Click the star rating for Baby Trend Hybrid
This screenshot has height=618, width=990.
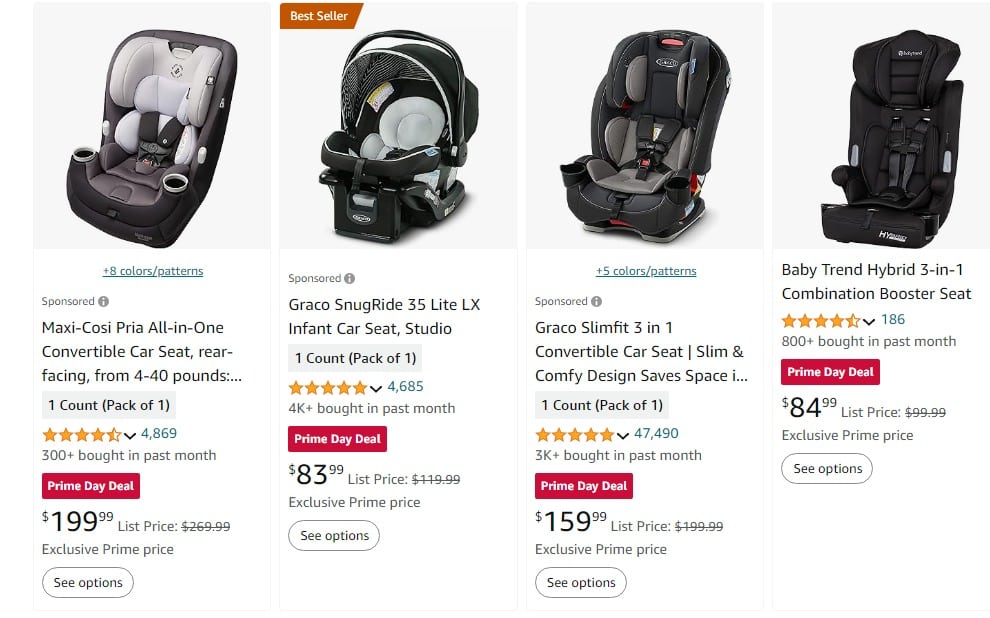coord(820,322)
